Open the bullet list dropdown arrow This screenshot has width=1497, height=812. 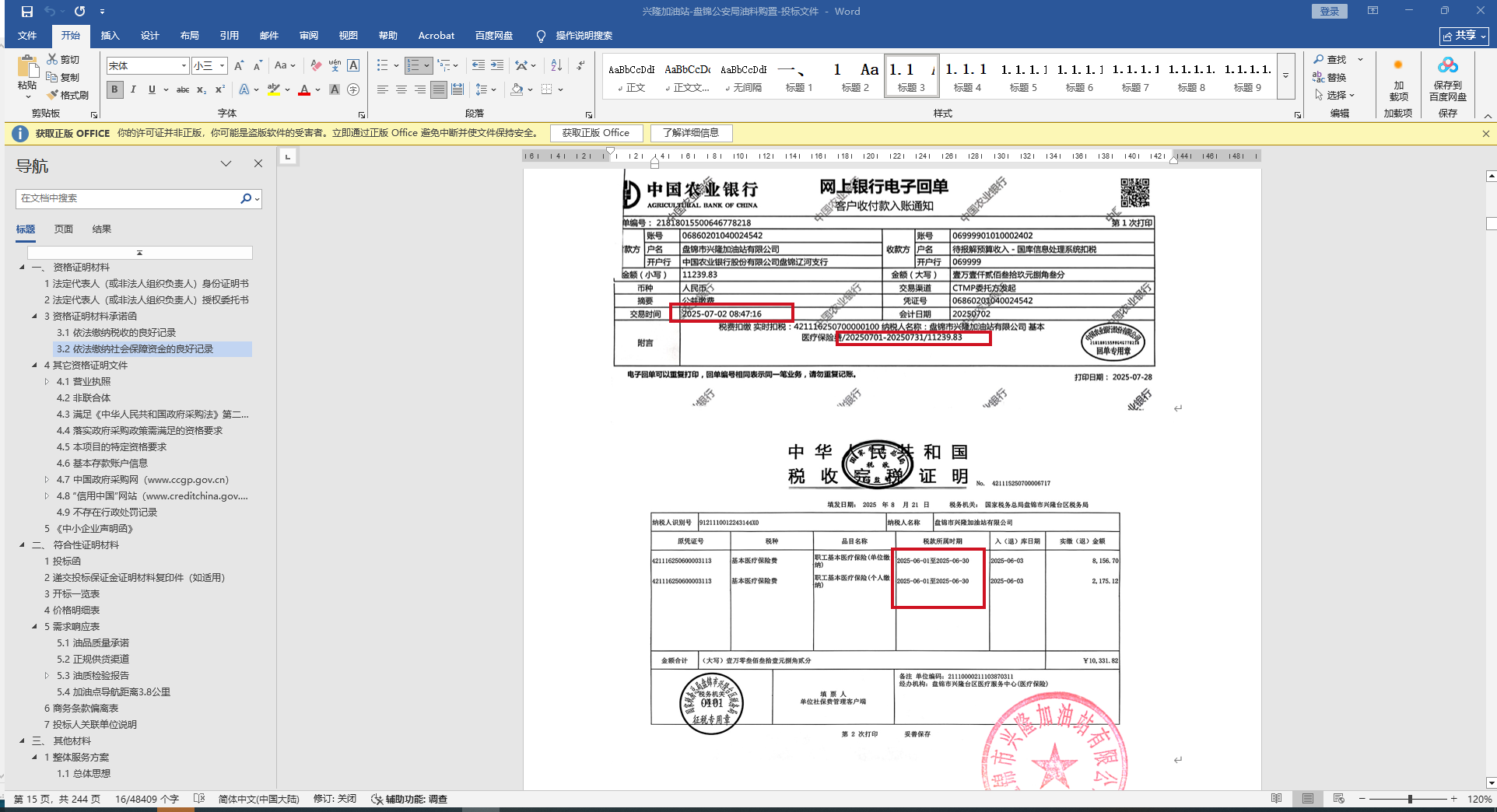click(396, 66)
